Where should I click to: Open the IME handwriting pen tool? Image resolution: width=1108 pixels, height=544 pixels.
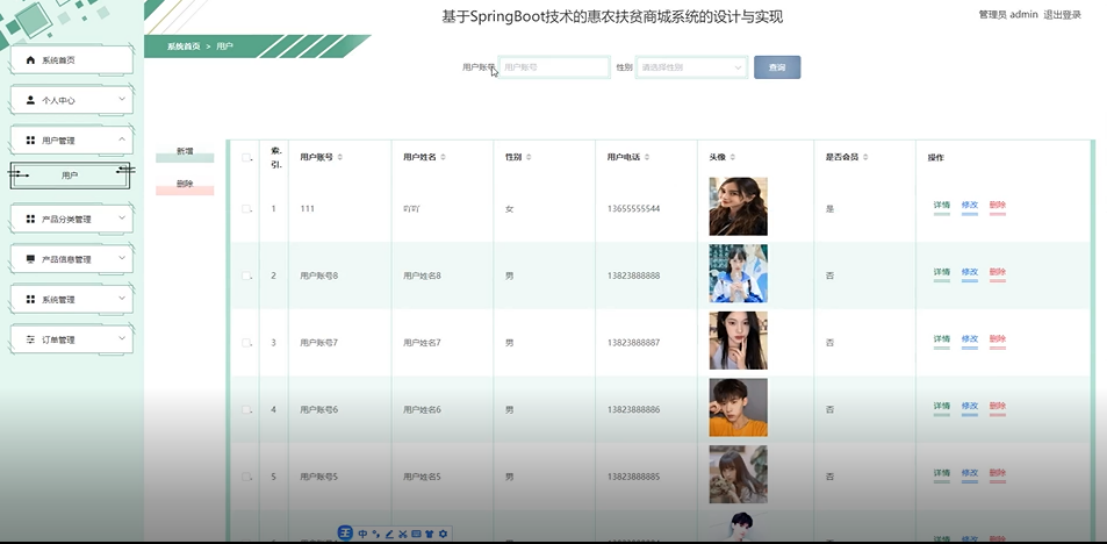[389, 534]
